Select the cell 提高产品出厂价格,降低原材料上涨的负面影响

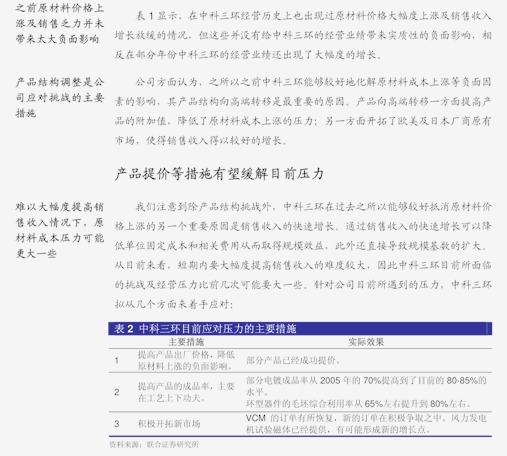tap(186, 360)
